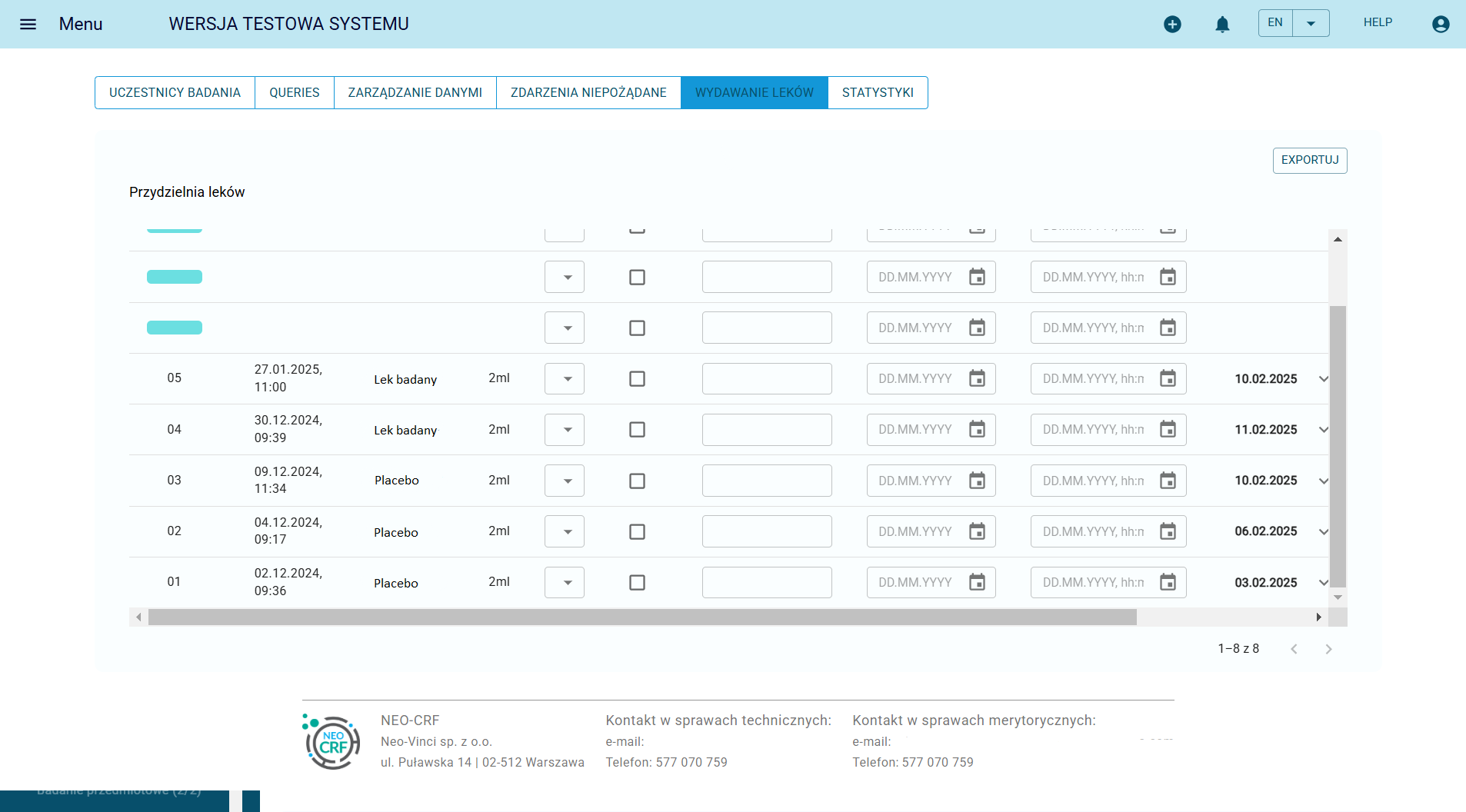The image size is (1466, 812).
Task: Click the horizontal scrollbar of the table
Action: tap(642, 617)
